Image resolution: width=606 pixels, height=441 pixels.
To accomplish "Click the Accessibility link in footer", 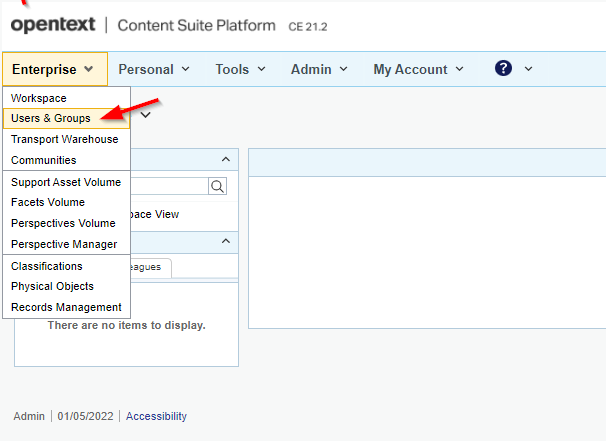I will tap(156, 416).
